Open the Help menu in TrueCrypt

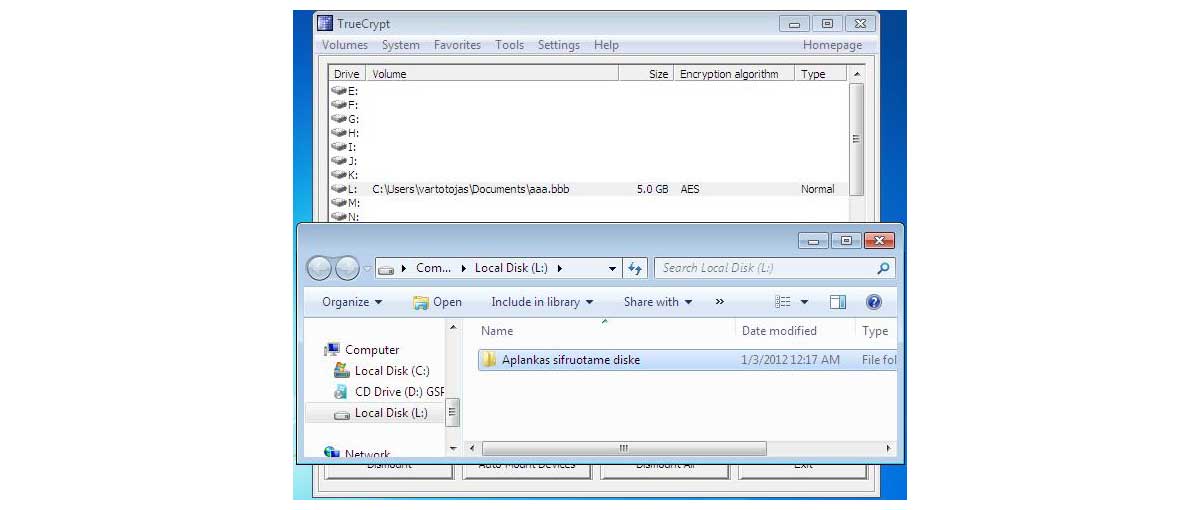pyautogui.click(x=606, y=45)
